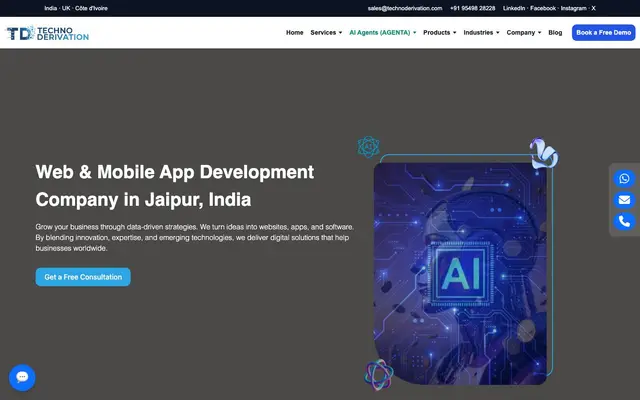Click the email envelope floating icon
640x400 pixels.
pos(624,200)
